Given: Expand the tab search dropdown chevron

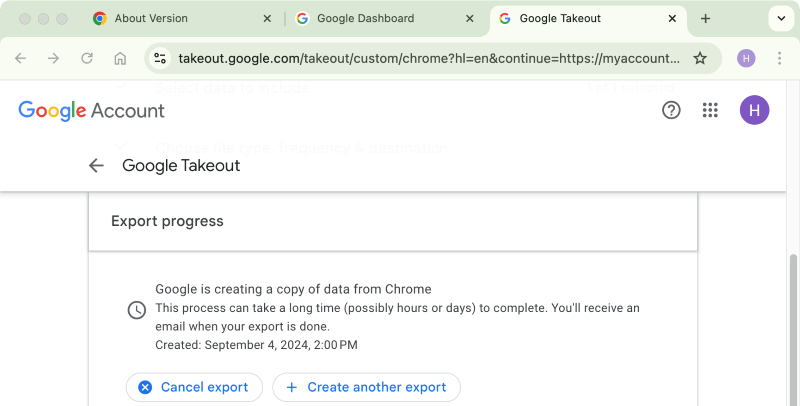Looking at the screenshot, I should 781,18.
